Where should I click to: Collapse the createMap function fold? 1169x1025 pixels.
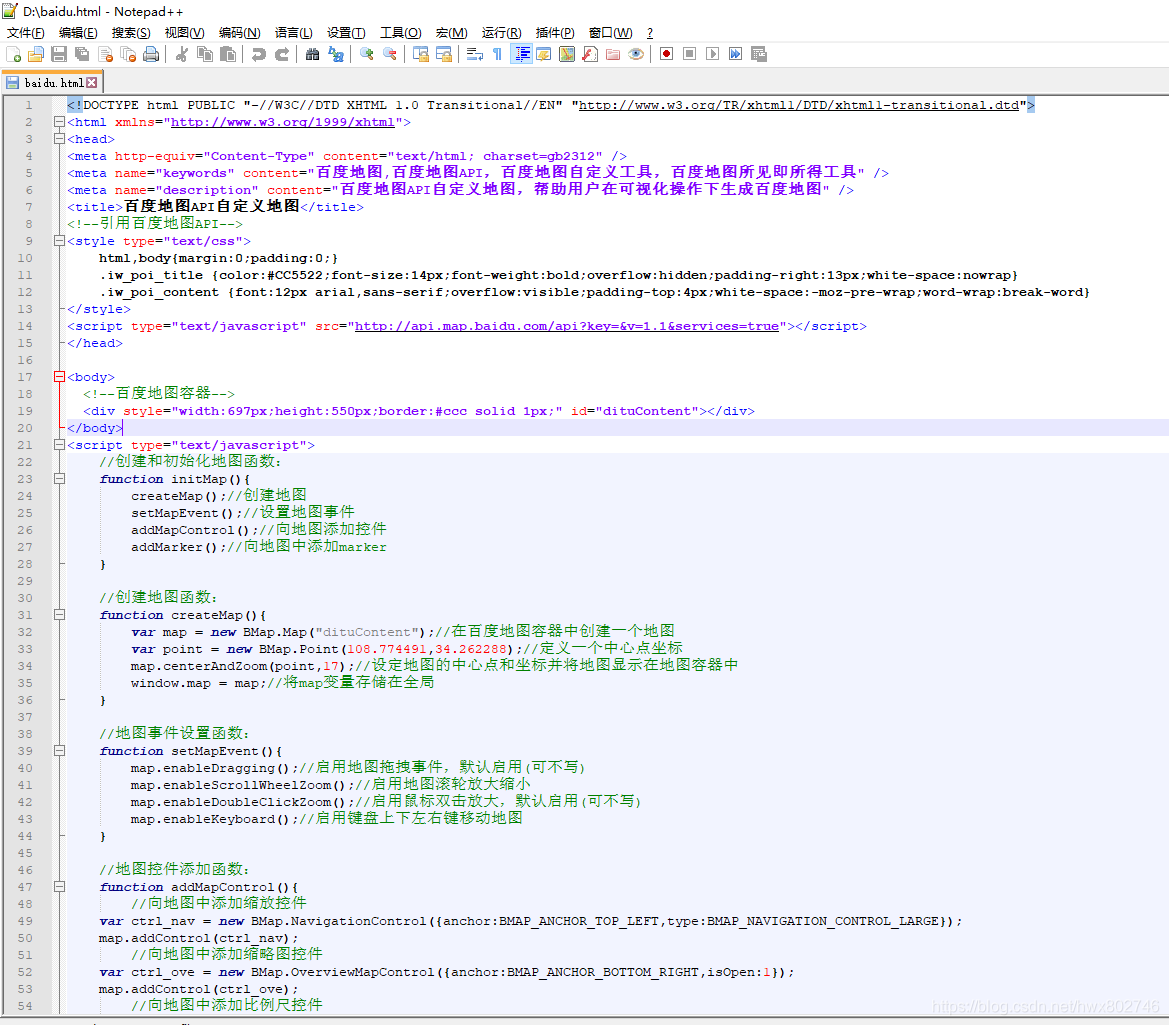(x=59, y=615)
